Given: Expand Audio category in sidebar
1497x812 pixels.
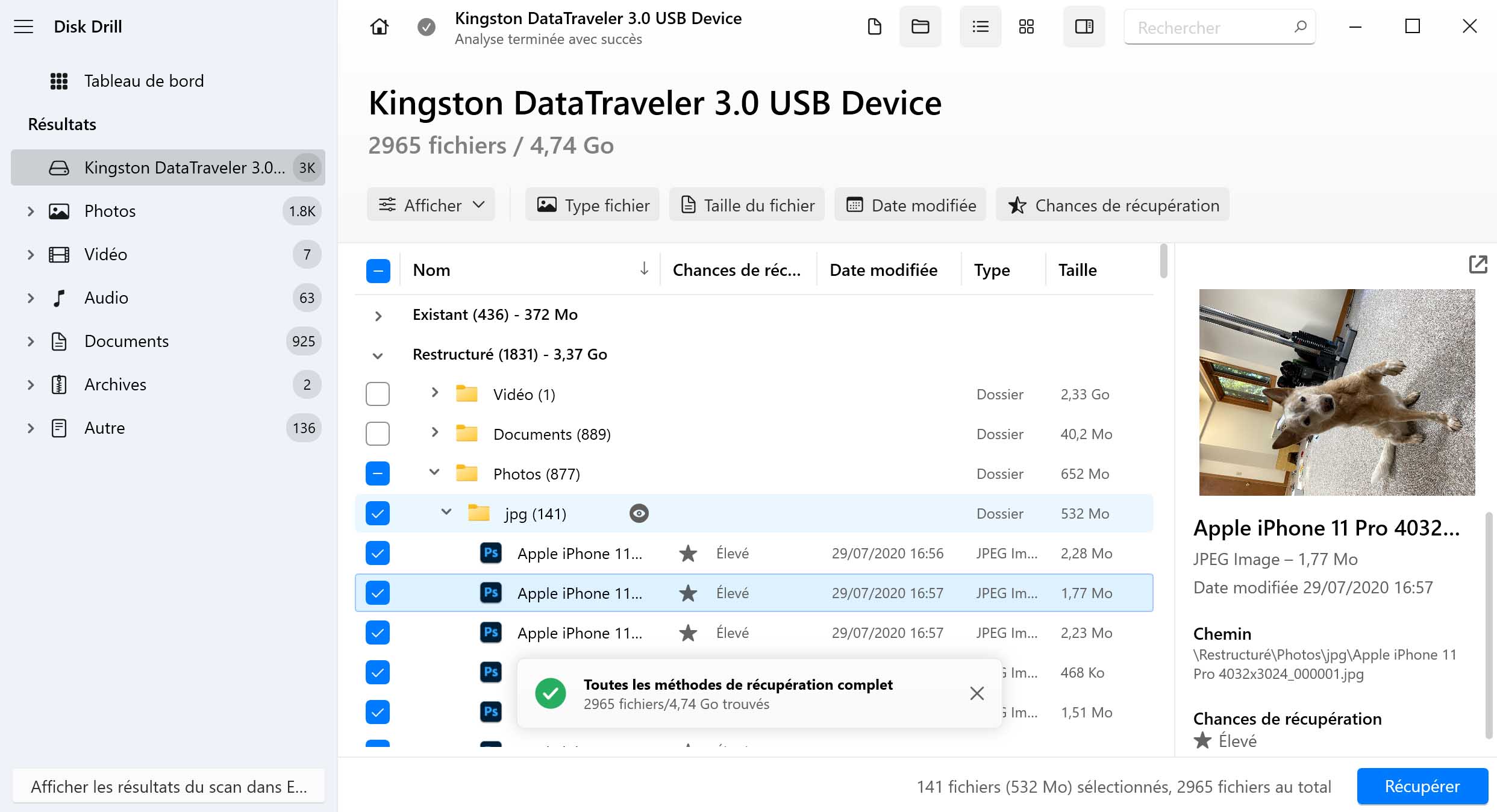Looking at the screenshot, I should pyautogui.click(x=31, y=298).
